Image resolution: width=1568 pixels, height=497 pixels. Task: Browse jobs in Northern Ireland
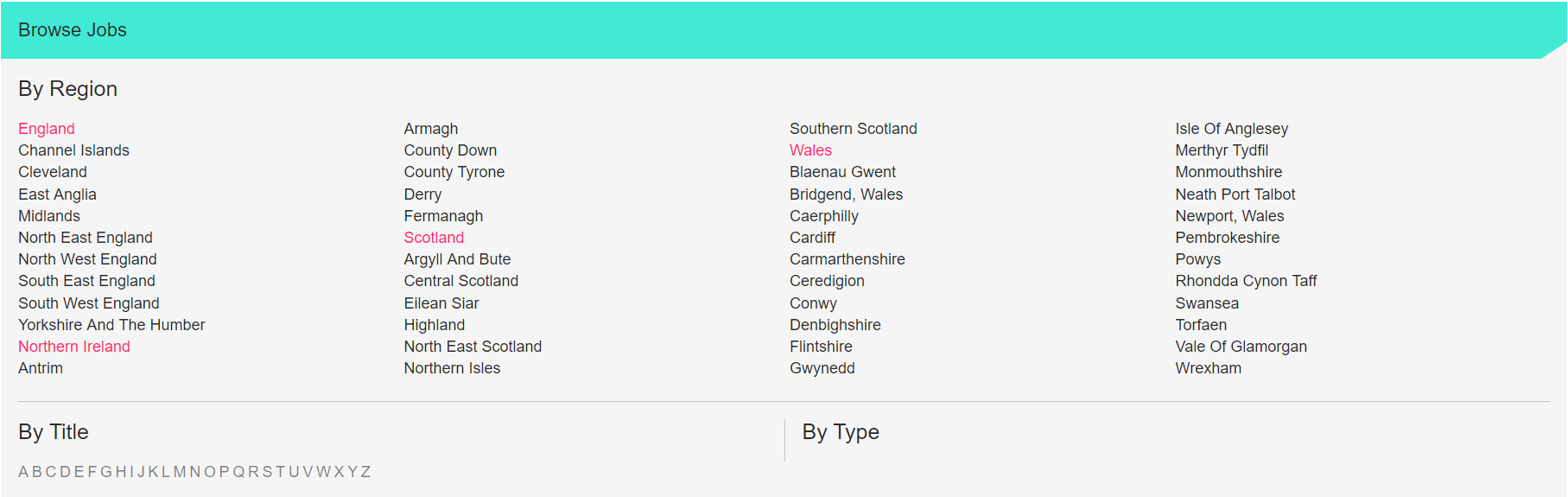coord(74,347)
